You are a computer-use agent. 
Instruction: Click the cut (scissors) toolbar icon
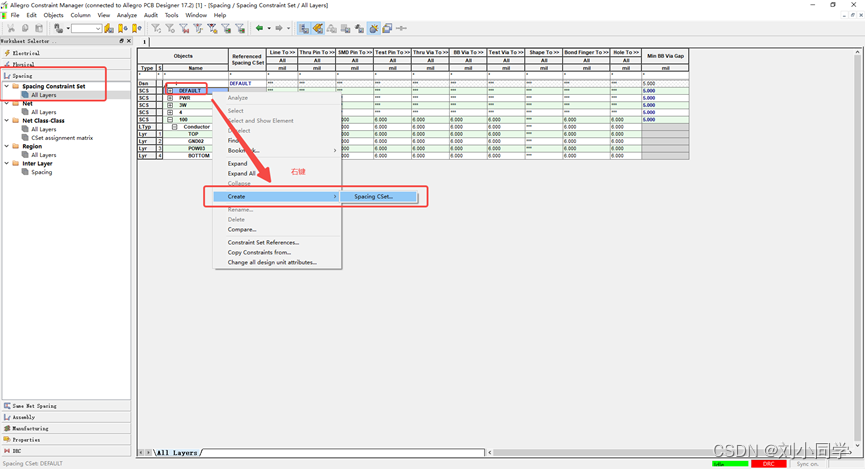click(10, 29)
